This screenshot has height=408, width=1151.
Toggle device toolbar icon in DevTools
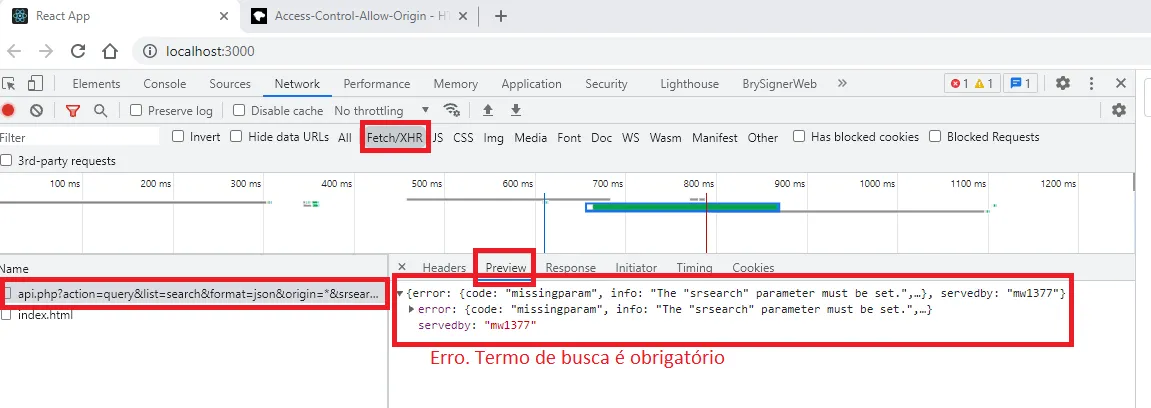(36, 84)
